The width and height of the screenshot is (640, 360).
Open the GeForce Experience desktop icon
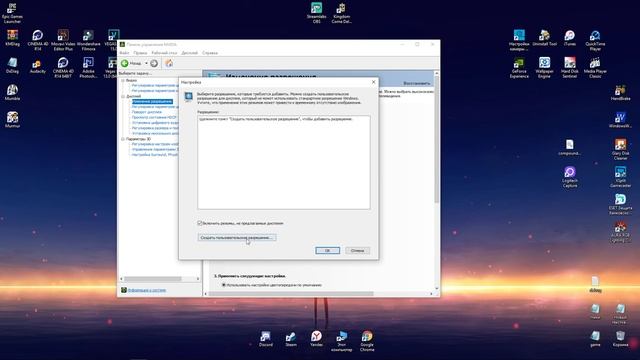coord(519,68)
